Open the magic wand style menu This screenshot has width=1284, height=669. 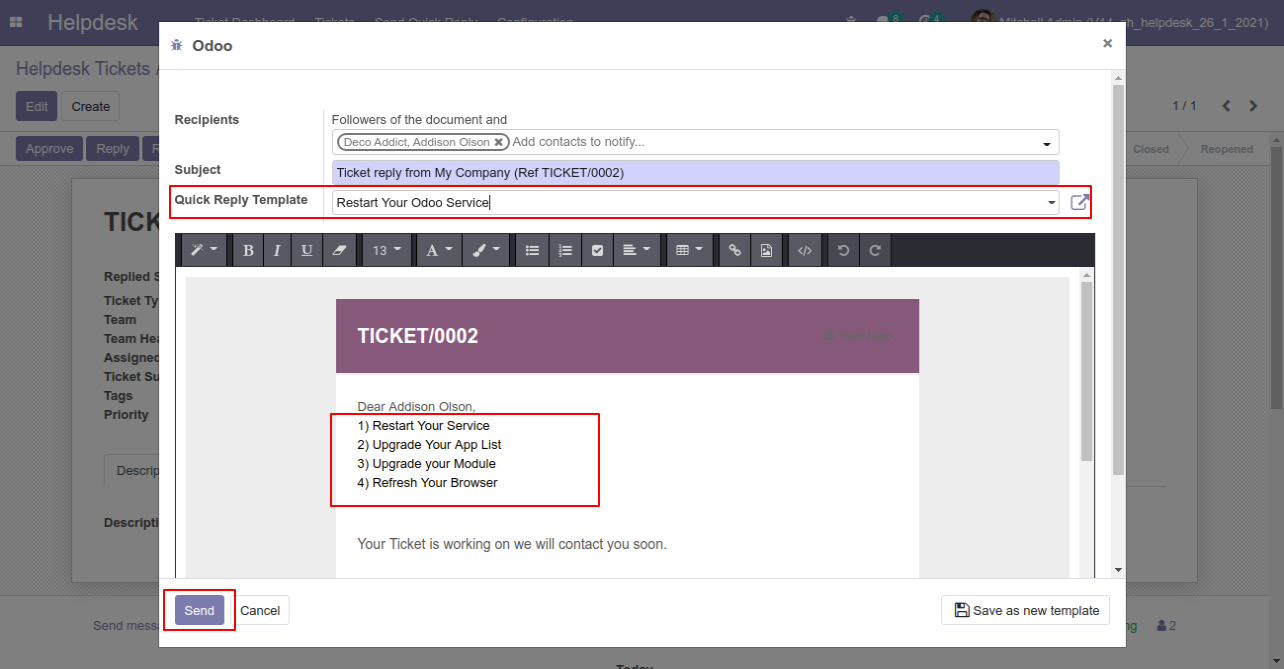point(204,251)
